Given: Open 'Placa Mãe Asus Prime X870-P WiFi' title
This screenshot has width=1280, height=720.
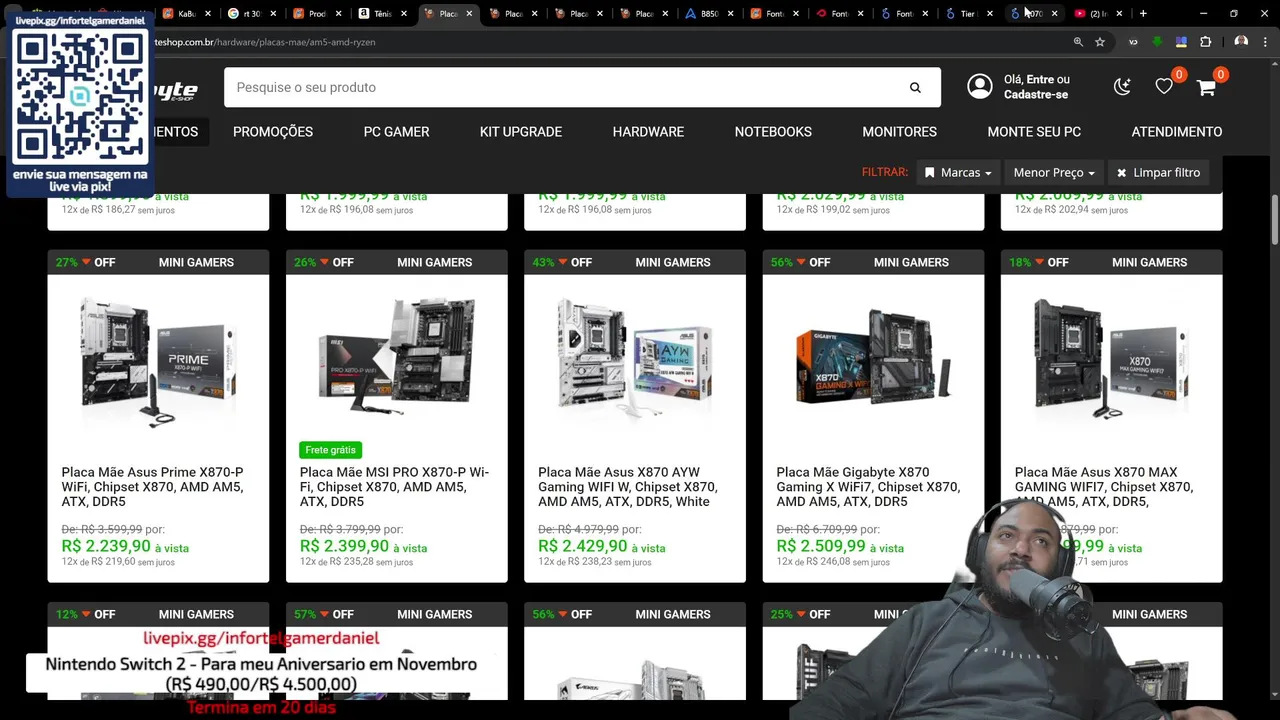Looking at the screenshot, I should coord(152,487).
